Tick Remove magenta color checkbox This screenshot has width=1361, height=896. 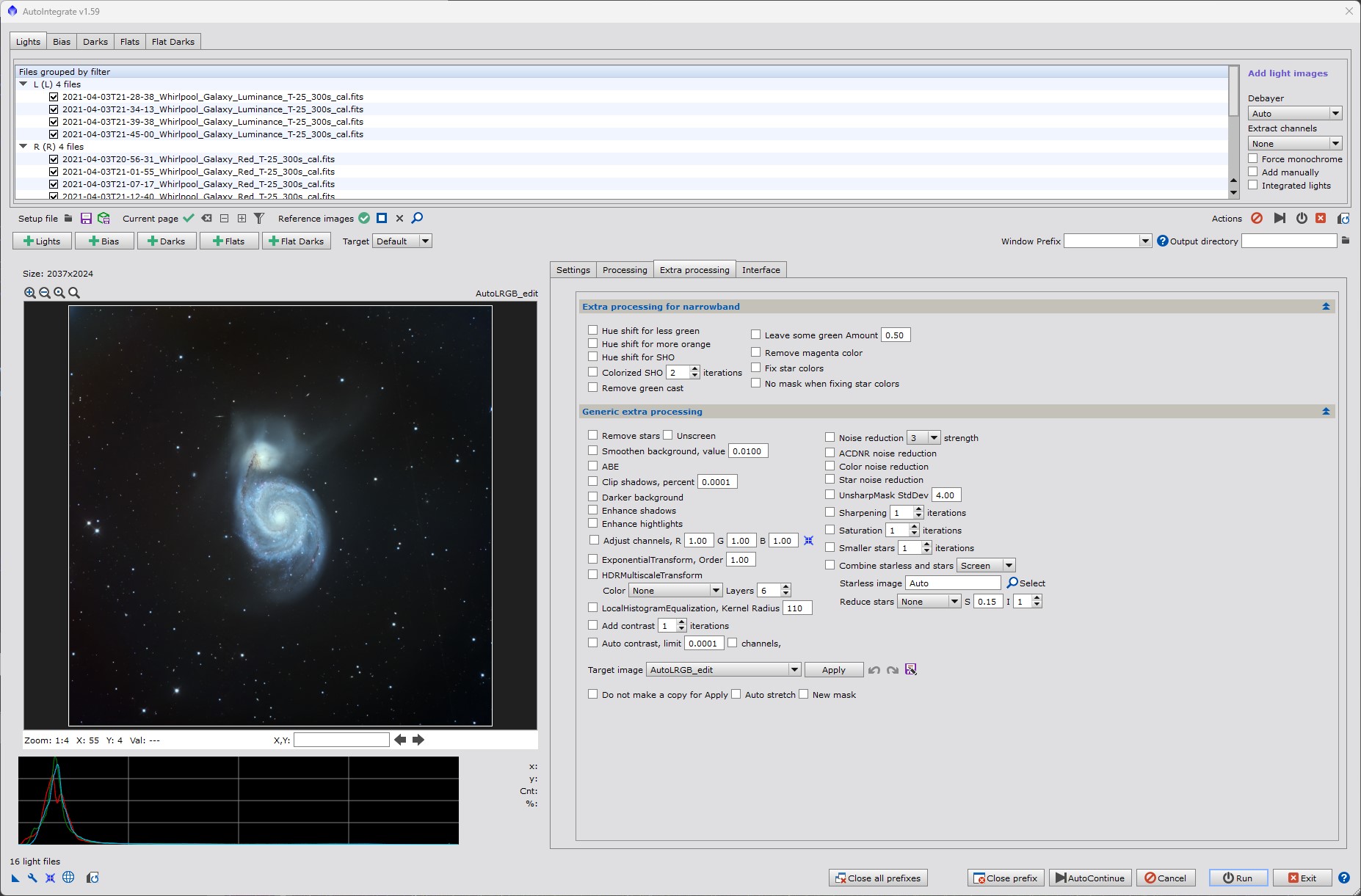tap(755, 352)
